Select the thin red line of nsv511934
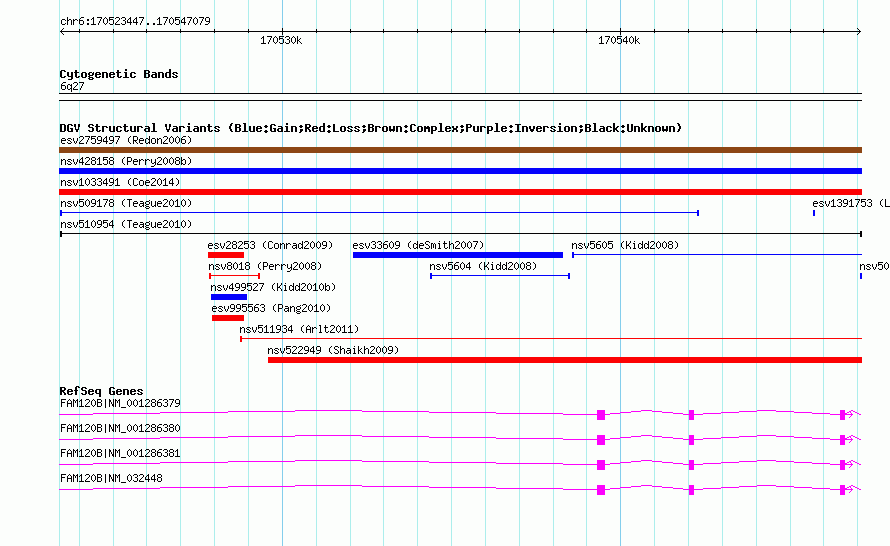Viewport: 890px width, 546px height. 551,339
